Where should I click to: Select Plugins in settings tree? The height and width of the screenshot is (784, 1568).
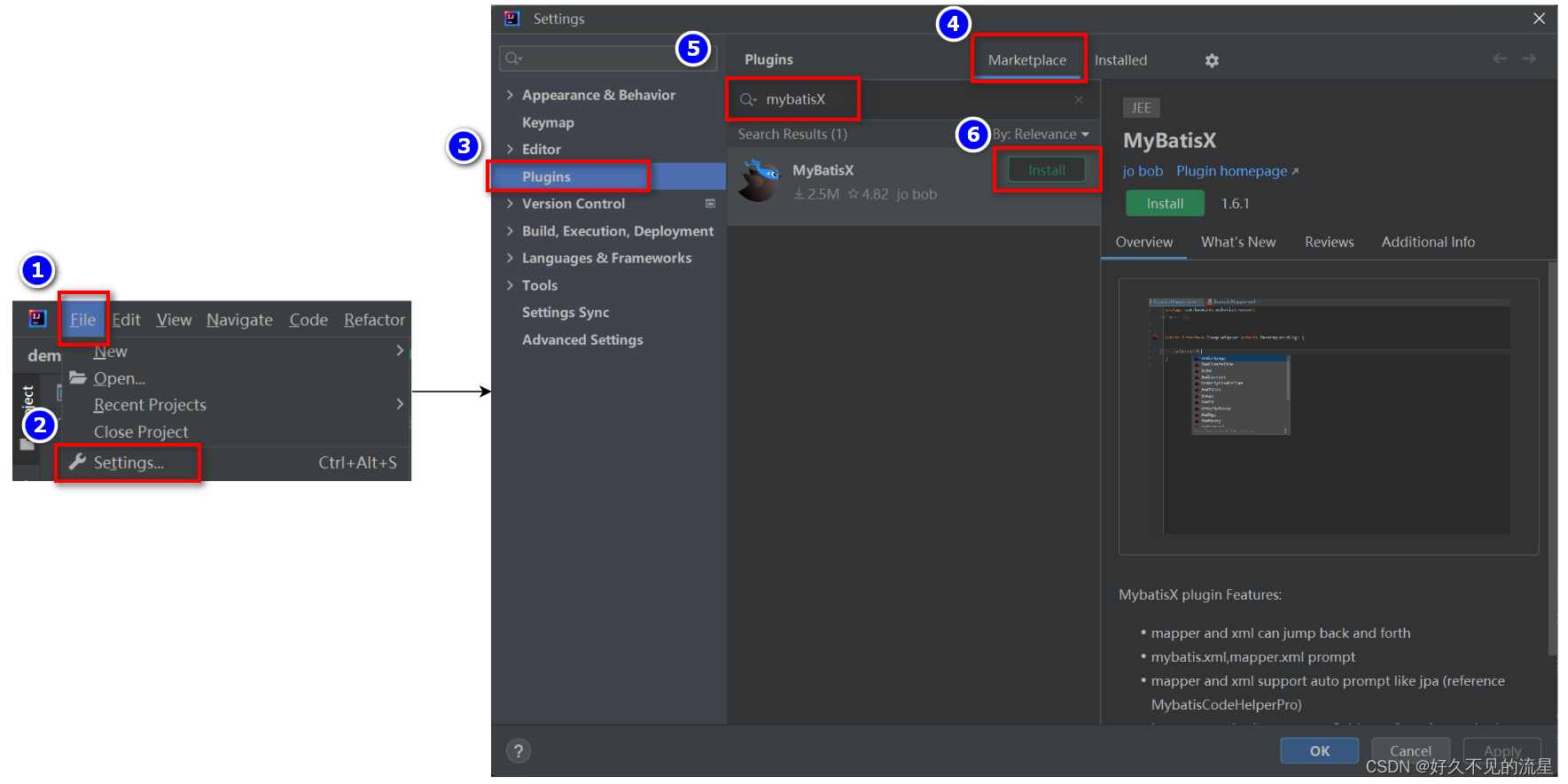pyautogui.click(x=609, y=176)
